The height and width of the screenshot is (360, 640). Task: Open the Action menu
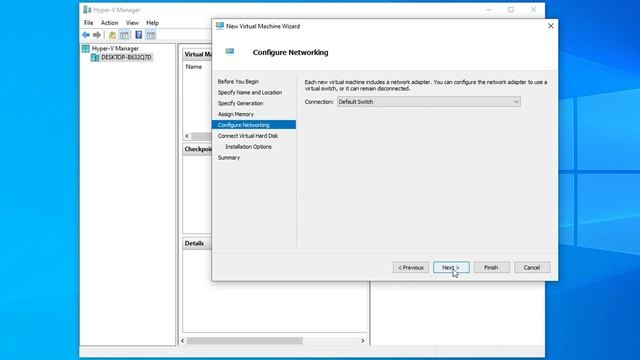click(109, 23)
